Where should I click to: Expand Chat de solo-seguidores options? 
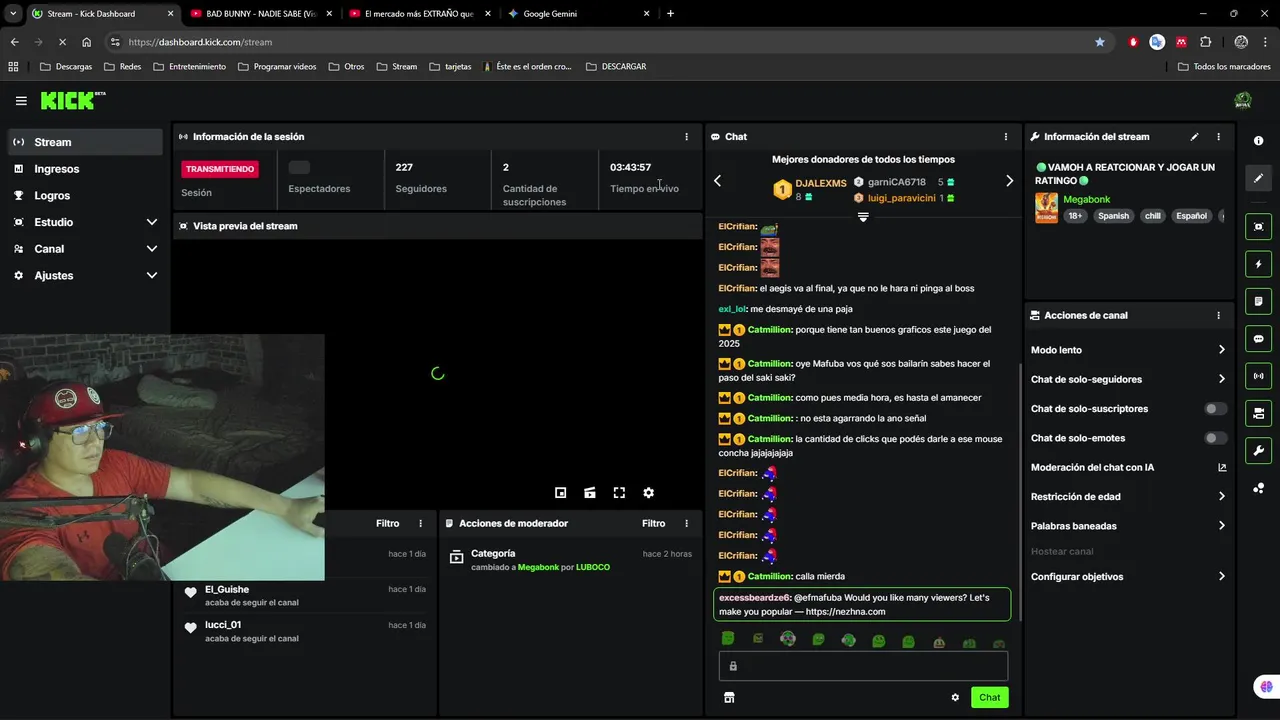[1128, 379]
